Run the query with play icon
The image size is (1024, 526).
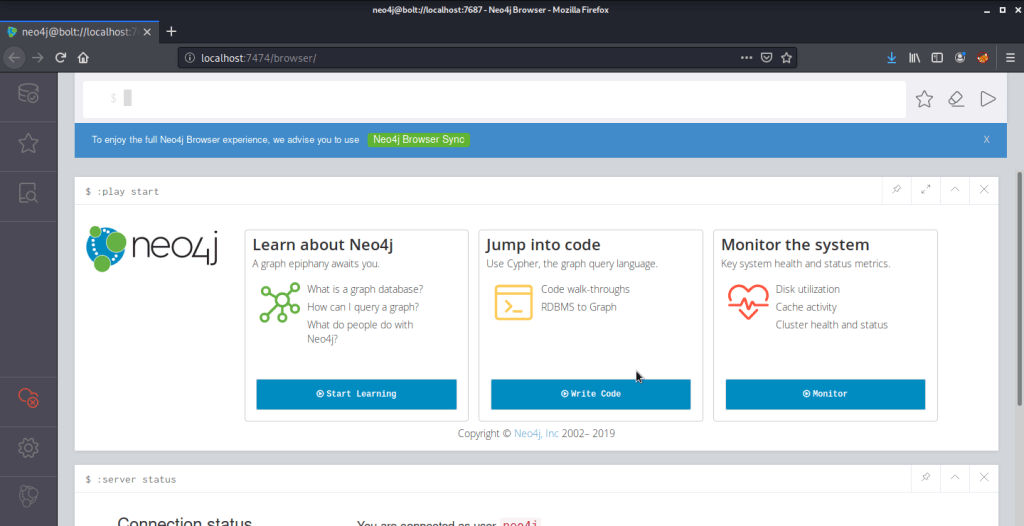(988, 99)
